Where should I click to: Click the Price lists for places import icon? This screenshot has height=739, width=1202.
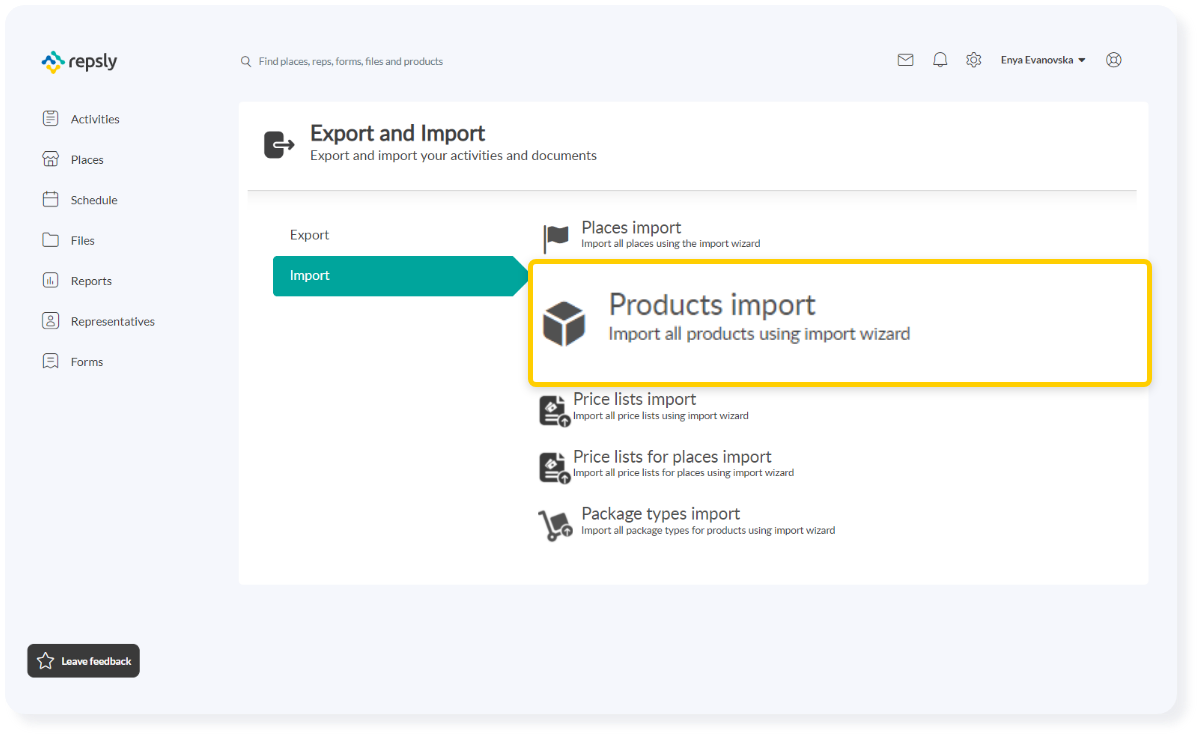(x=555, y=468)
